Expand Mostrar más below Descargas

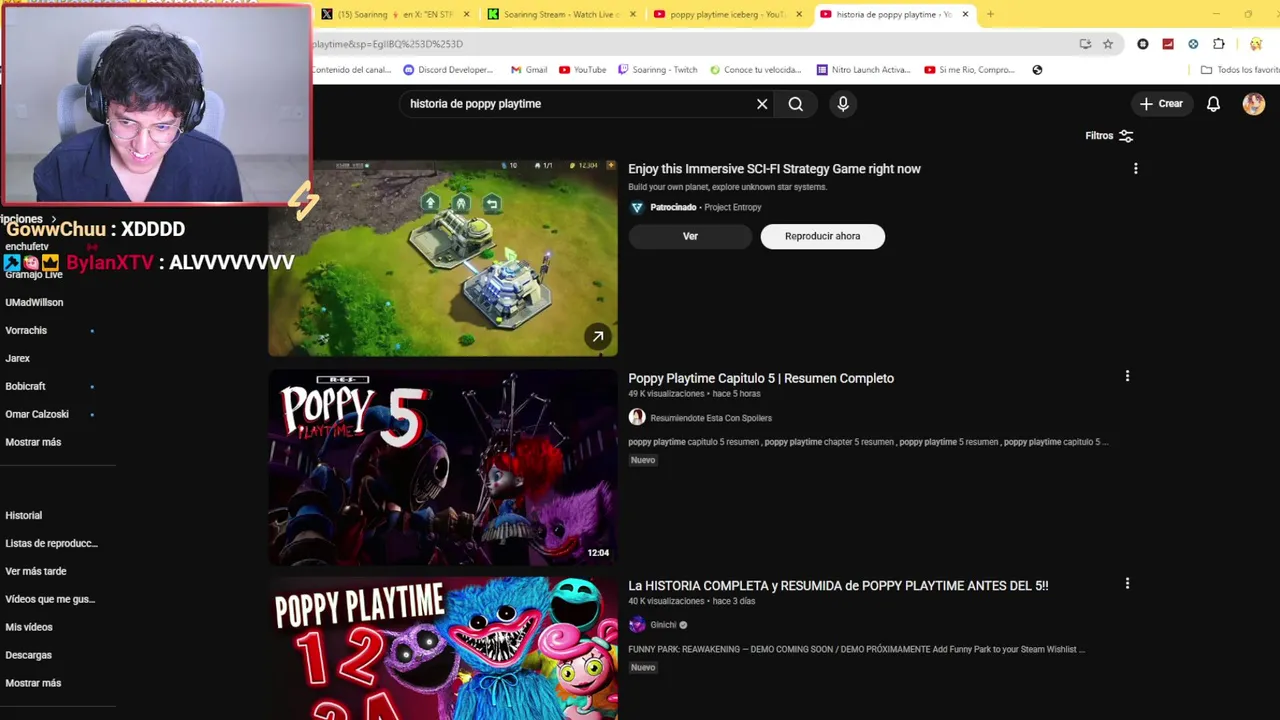pos(33,683)
